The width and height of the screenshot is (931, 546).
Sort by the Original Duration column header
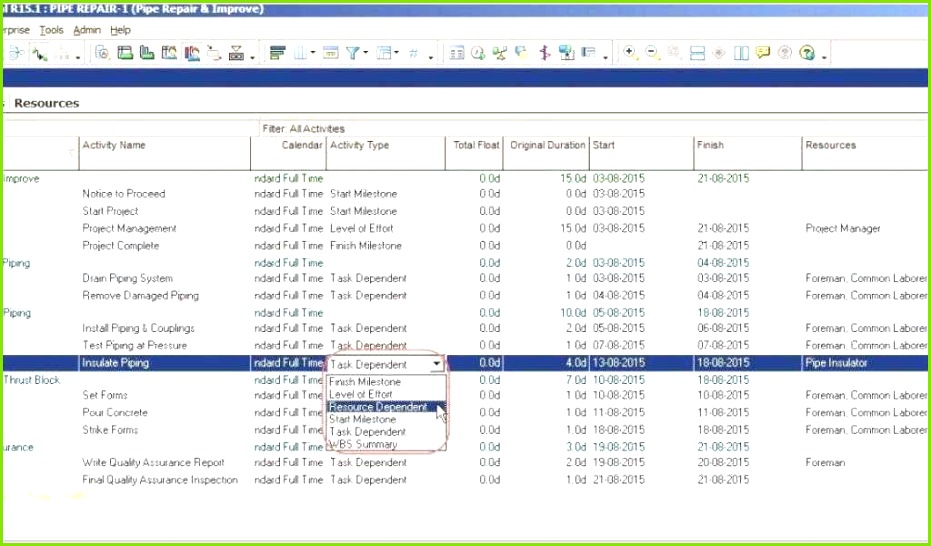click(x=547, y=145)
